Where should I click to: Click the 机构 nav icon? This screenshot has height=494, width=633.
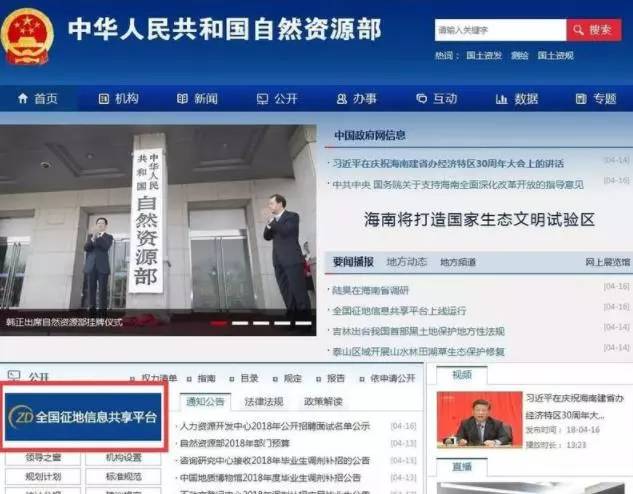pos(104,98)
